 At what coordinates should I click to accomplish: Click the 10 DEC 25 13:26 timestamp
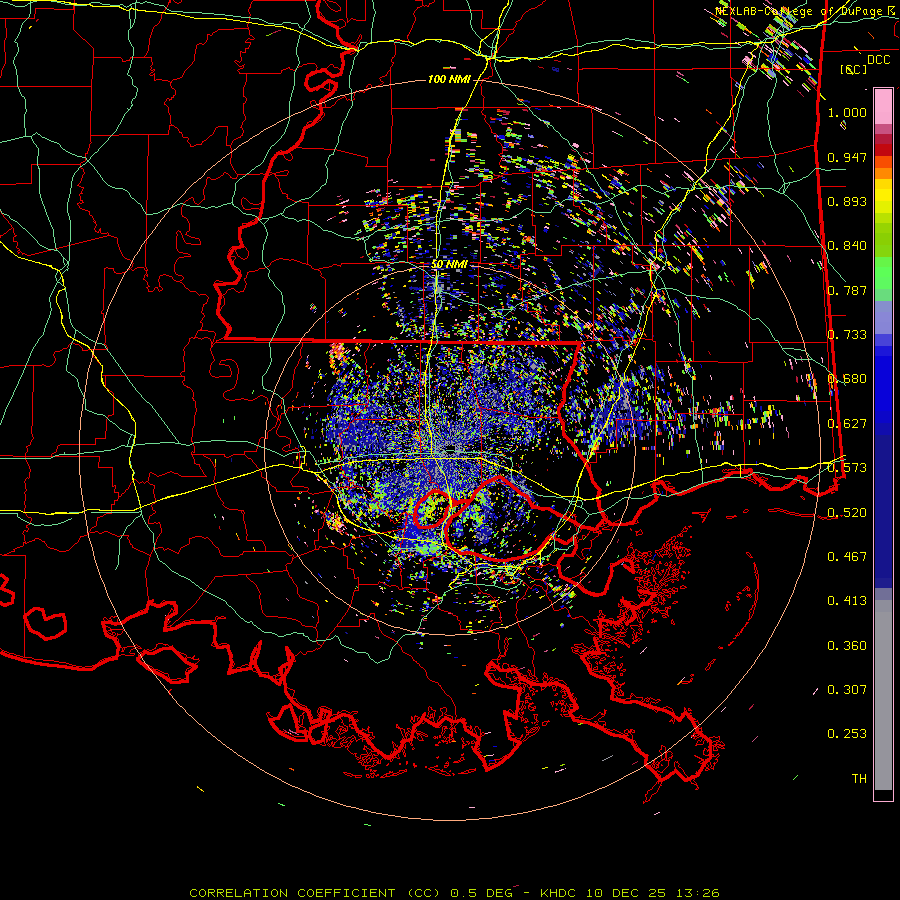(654, 893)
